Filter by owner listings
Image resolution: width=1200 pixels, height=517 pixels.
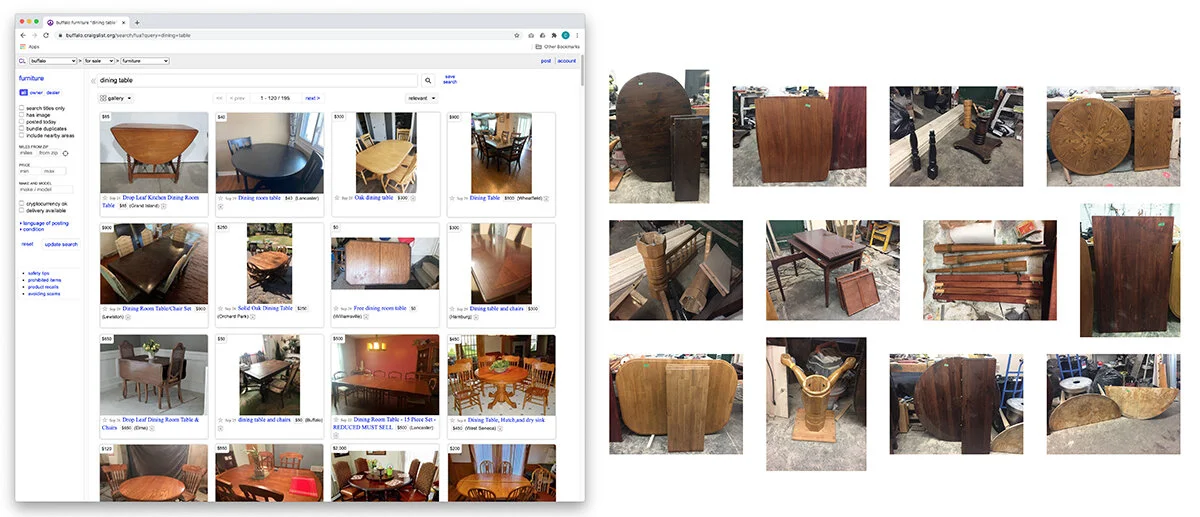tap(36, 92)
